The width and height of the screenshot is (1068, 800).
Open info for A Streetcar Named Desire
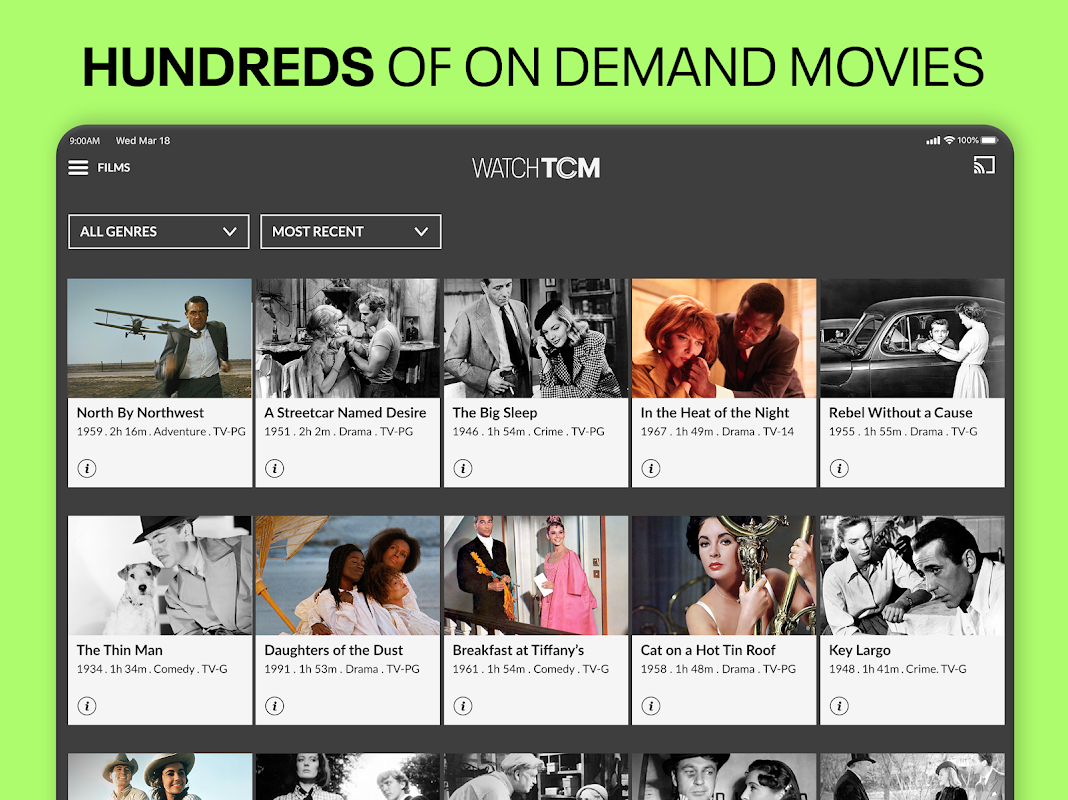coord(274,468)
